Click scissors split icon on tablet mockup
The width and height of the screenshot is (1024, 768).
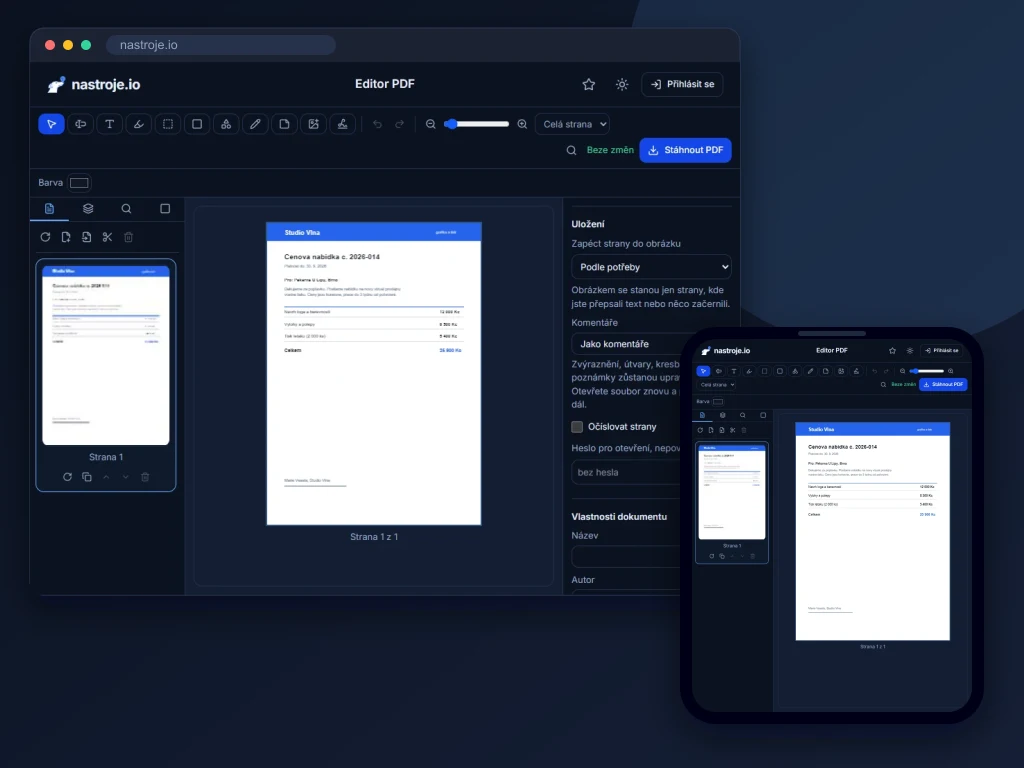pyautogui.click(x=733, y=430)
